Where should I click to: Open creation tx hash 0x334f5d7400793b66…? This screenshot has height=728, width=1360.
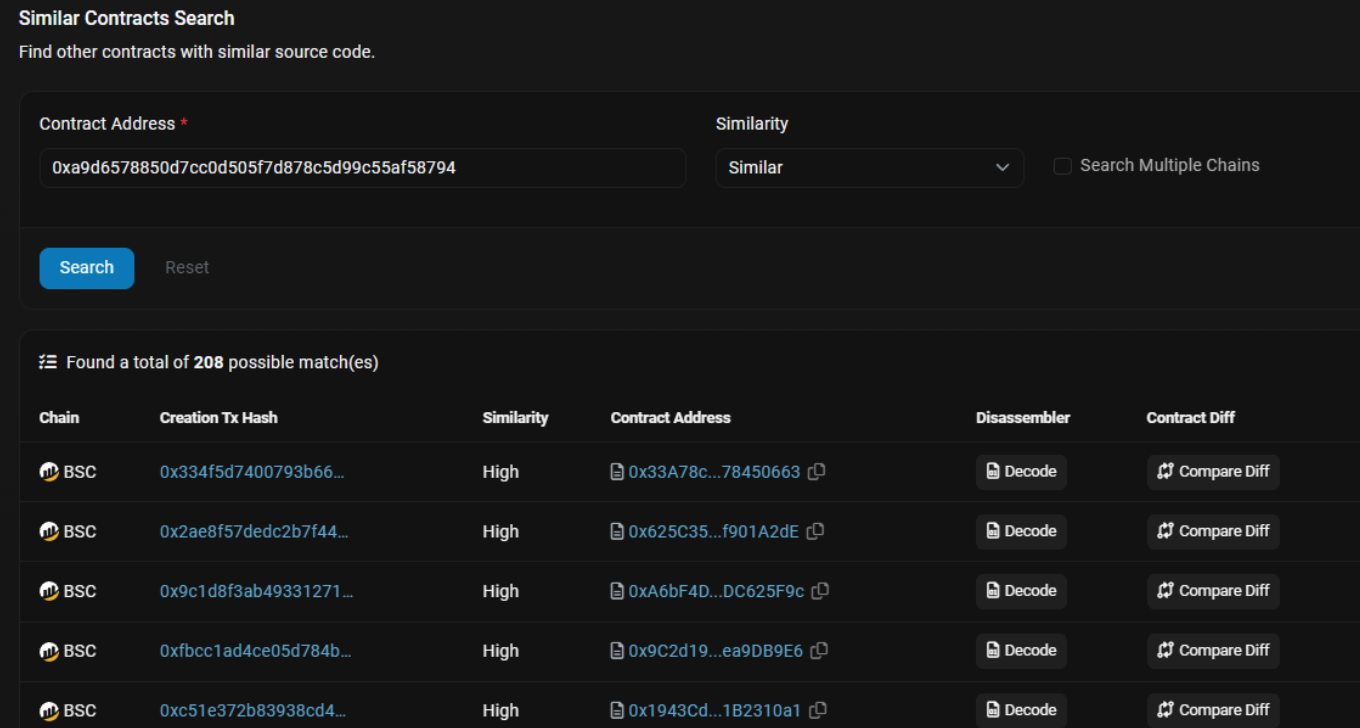click(252, 472)
